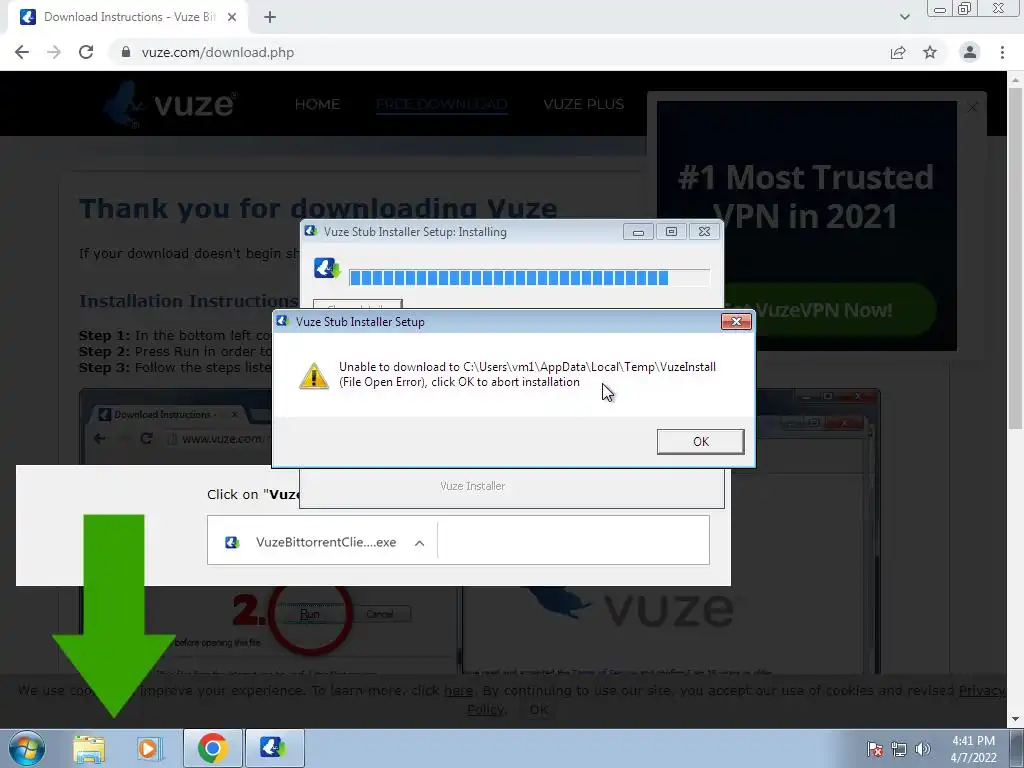Viewport: 1024px width, 768px height.
Task: Open HOME in the Vuze navigation
Action: click(317, 104)
